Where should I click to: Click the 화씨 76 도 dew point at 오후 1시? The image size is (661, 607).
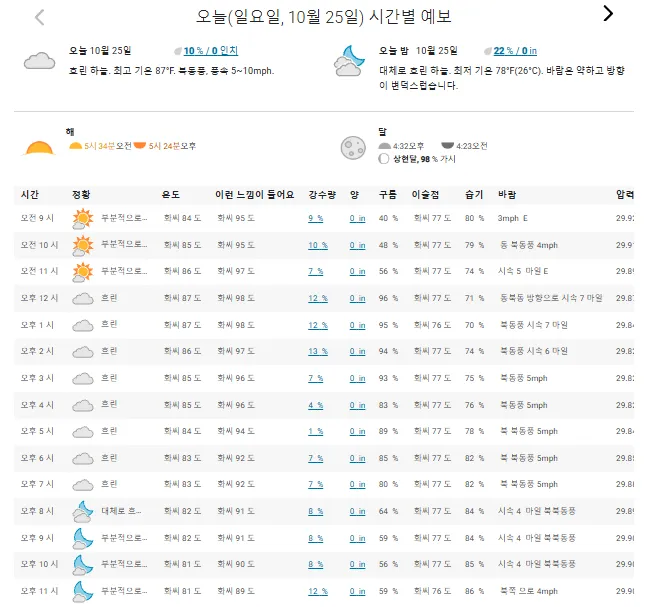[432, 325]
